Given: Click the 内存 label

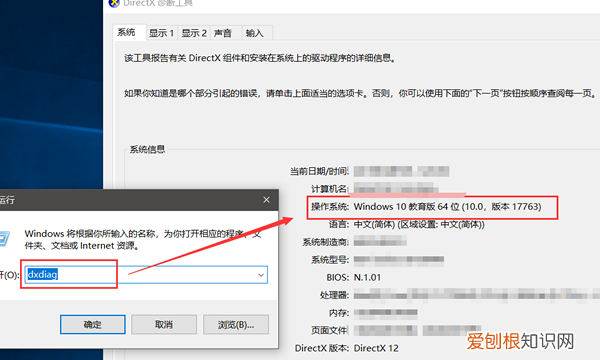Looking at the screenshot, I should [339, 313].
